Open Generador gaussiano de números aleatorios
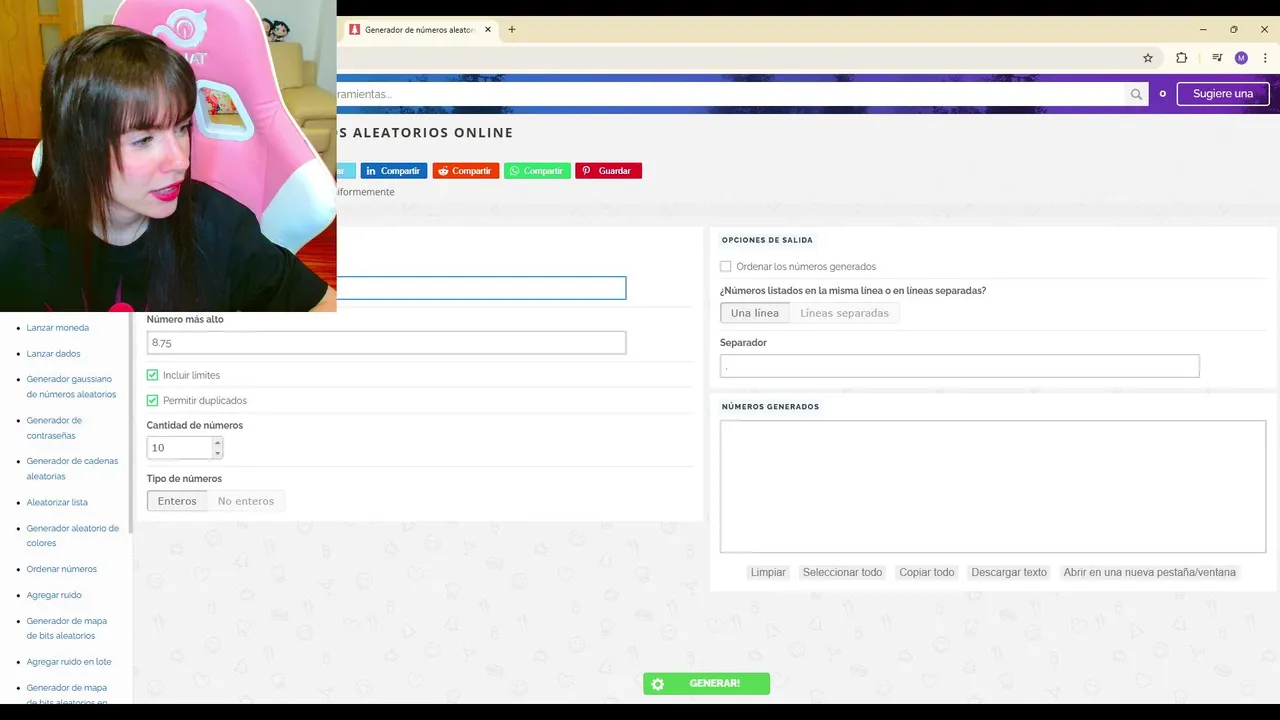 [71, 387]
